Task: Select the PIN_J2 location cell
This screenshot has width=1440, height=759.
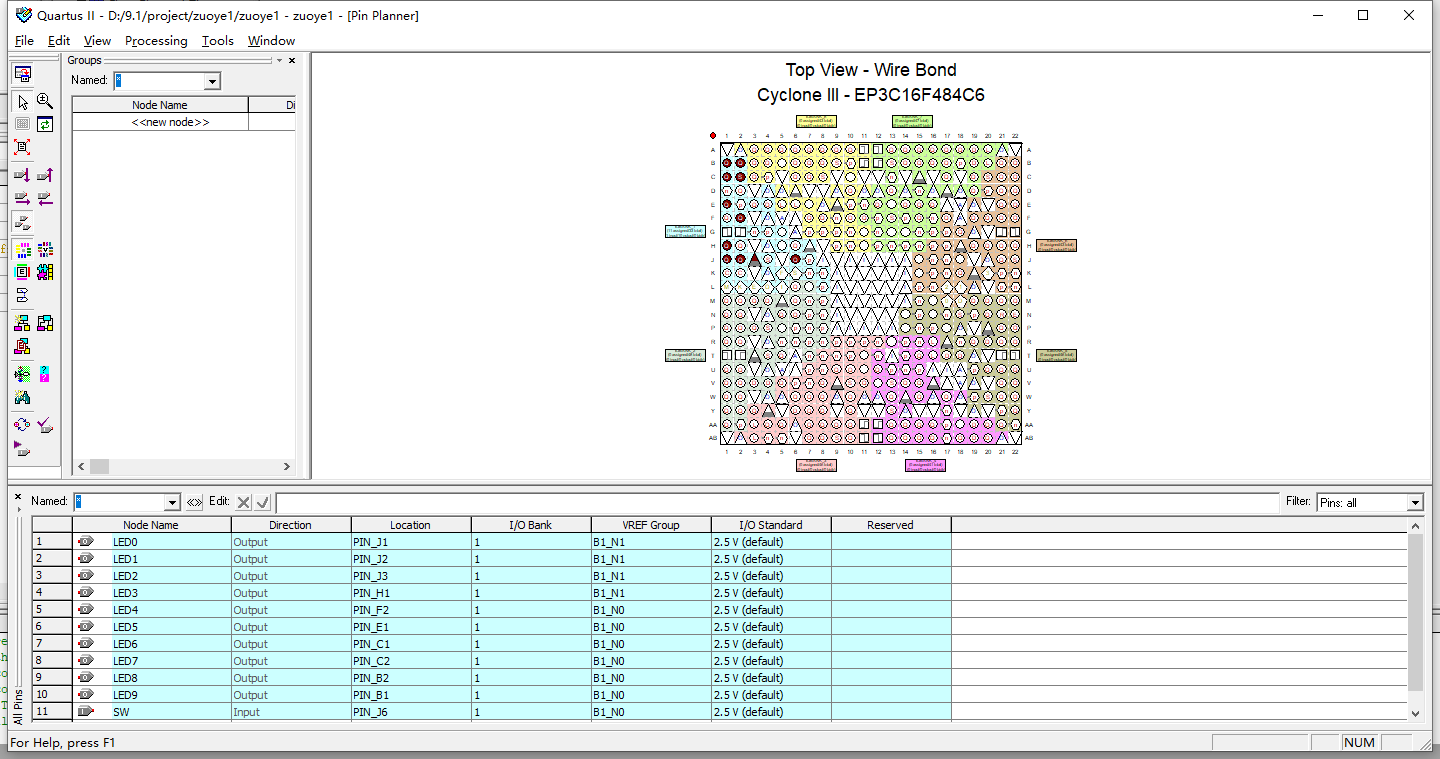Action: pos(411,559)
